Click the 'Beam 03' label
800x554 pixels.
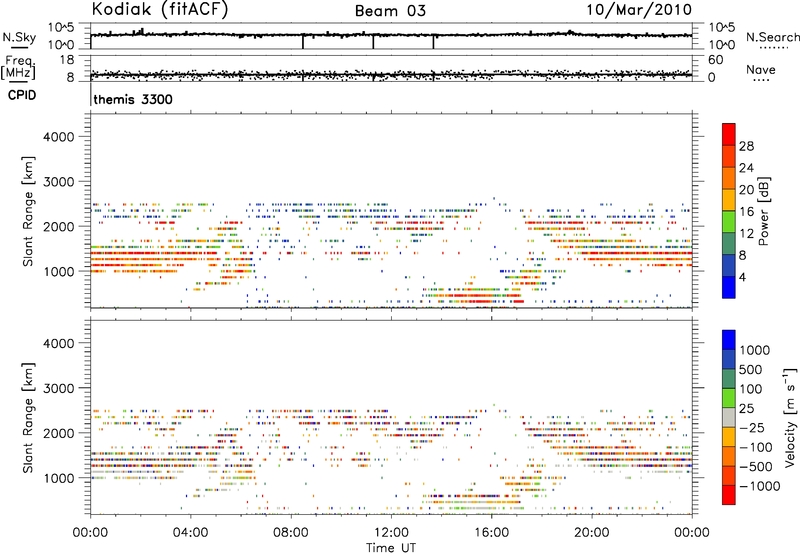tap(390, 11)
